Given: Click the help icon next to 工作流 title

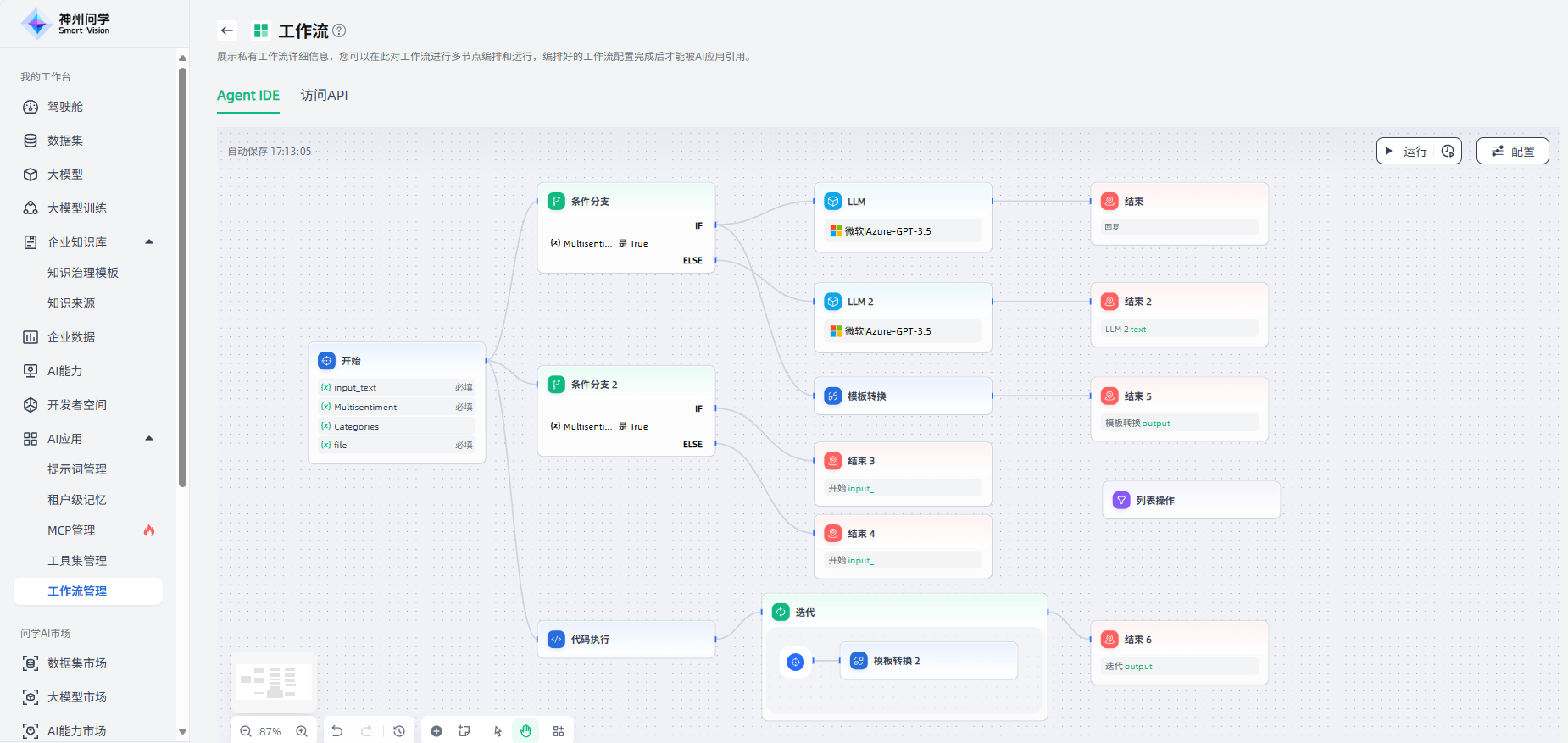Looking at the screenshot, I should 339,30.
